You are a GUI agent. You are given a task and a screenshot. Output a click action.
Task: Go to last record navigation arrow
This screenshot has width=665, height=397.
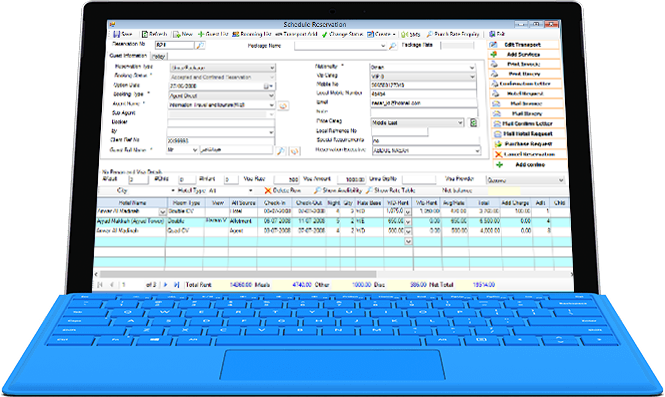click(176, 285)
